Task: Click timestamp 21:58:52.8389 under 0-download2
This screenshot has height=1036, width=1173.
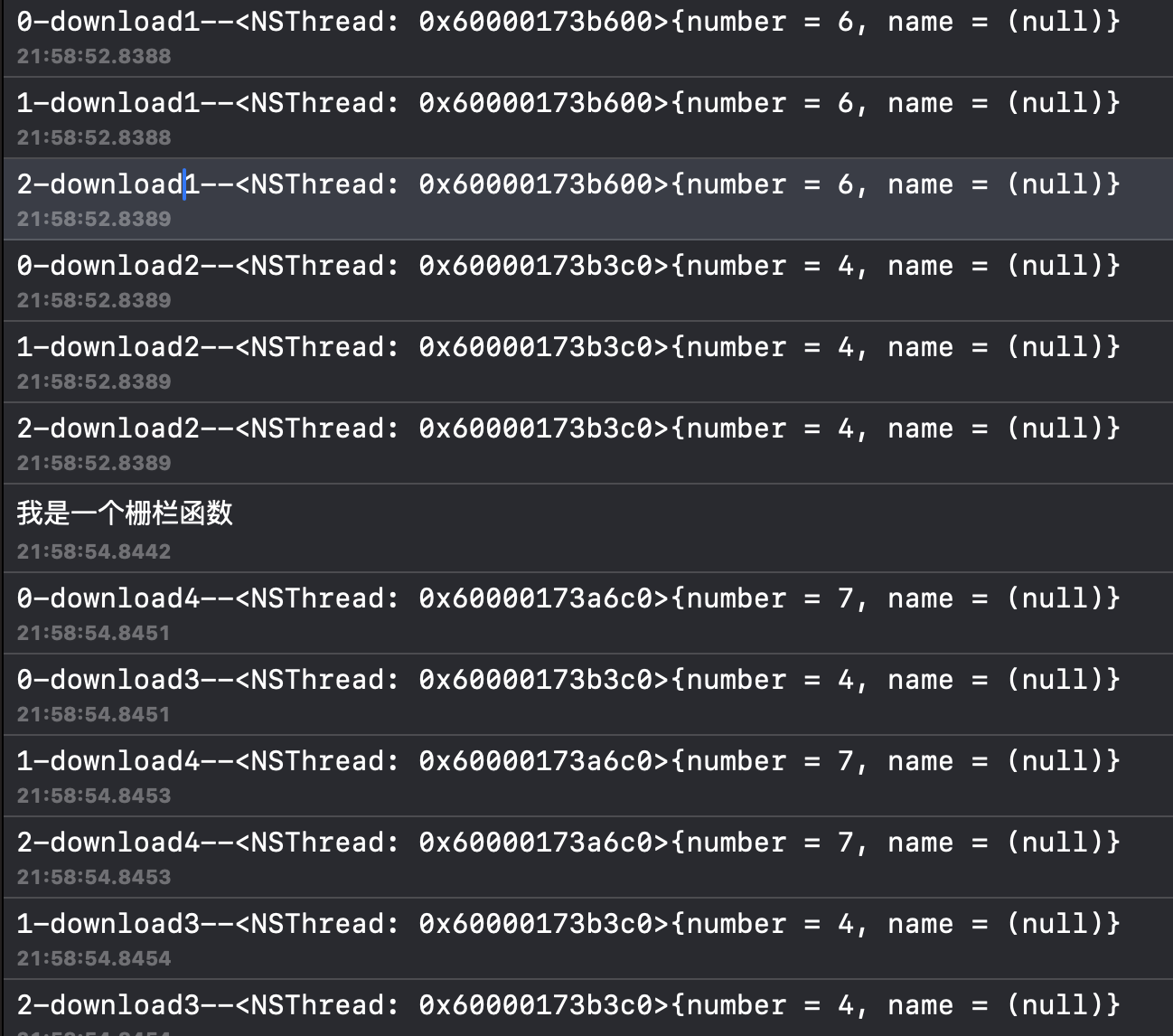Action: tap(94, 300)
